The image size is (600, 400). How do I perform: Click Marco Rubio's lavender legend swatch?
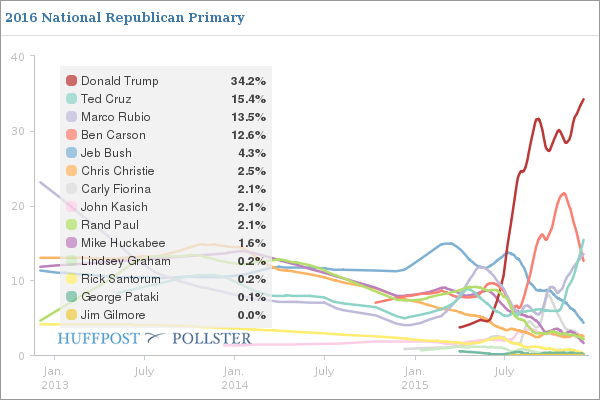(71, 117)
